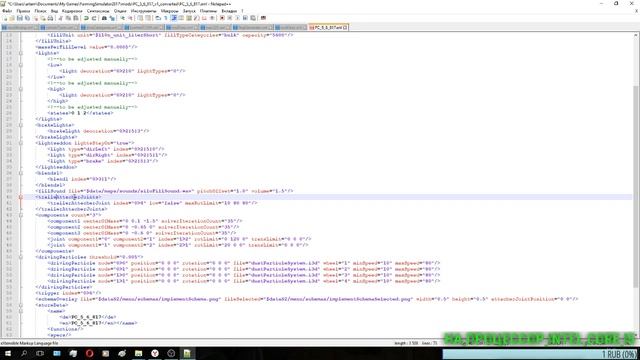Zoom in using the toolbar icon

coord(122,18)
